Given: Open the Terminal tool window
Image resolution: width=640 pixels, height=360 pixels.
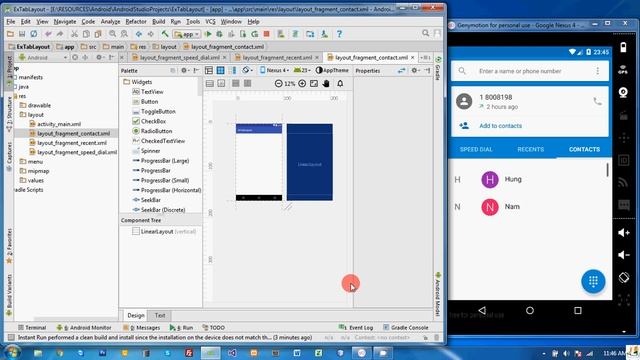Looking at the screenshot, I should point(32,327).
